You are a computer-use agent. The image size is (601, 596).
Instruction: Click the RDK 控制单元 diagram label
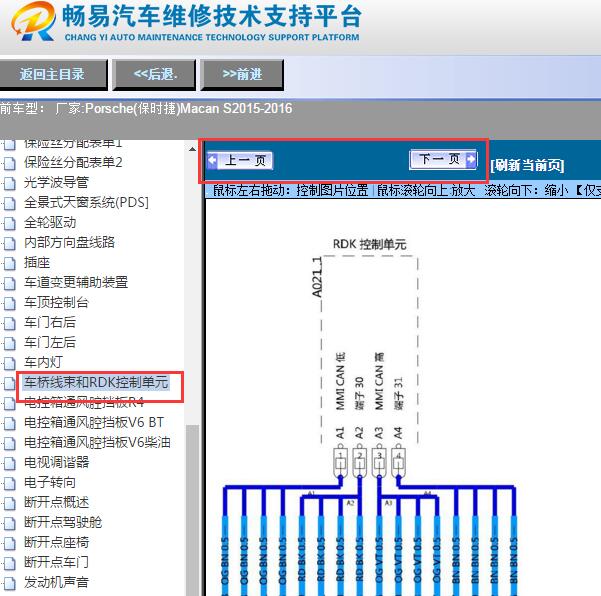coord(369,244)
